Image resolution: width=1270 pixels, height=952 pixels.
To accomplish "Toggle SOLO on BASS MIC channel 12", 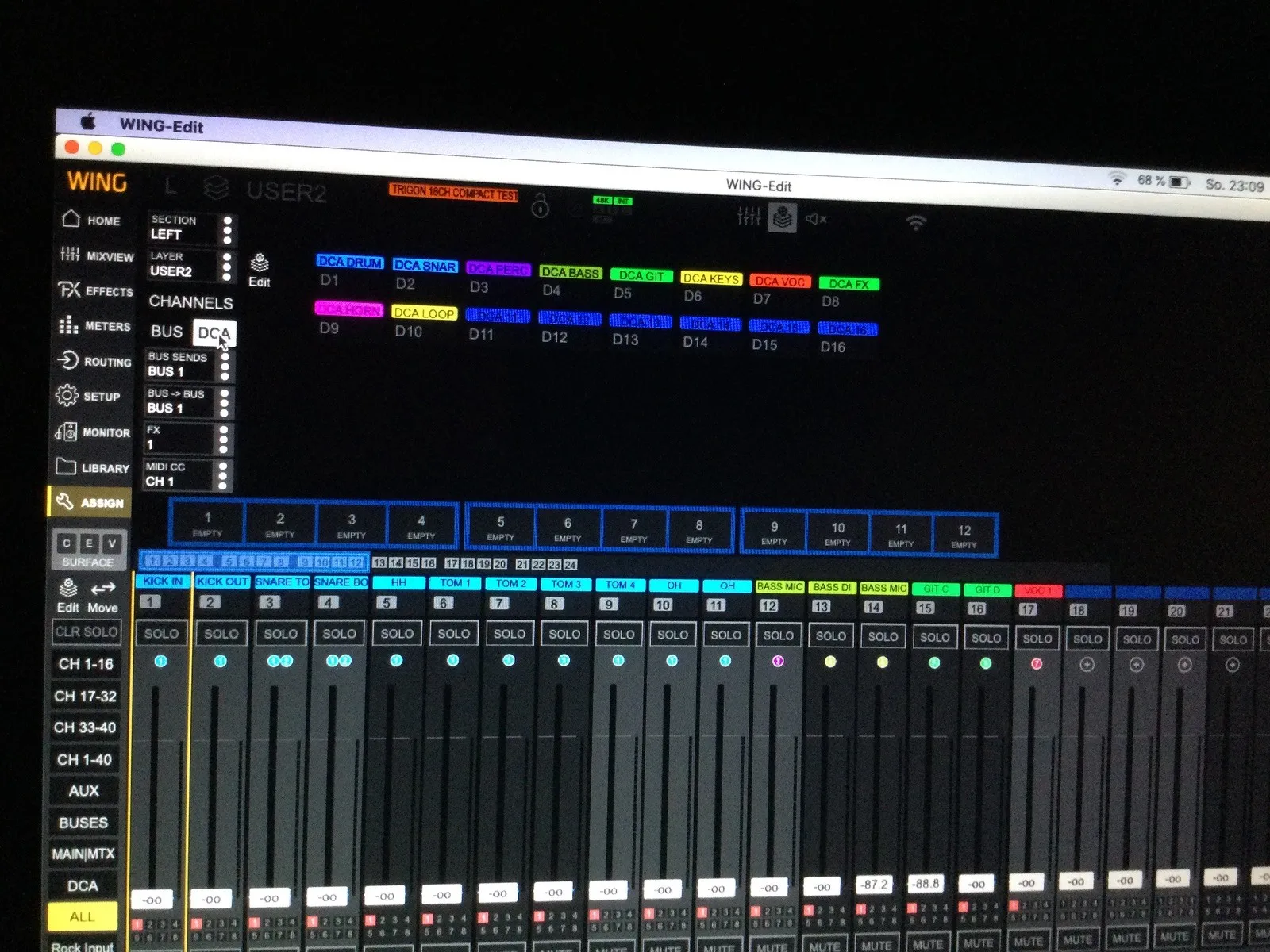I will tap(778, 635).
